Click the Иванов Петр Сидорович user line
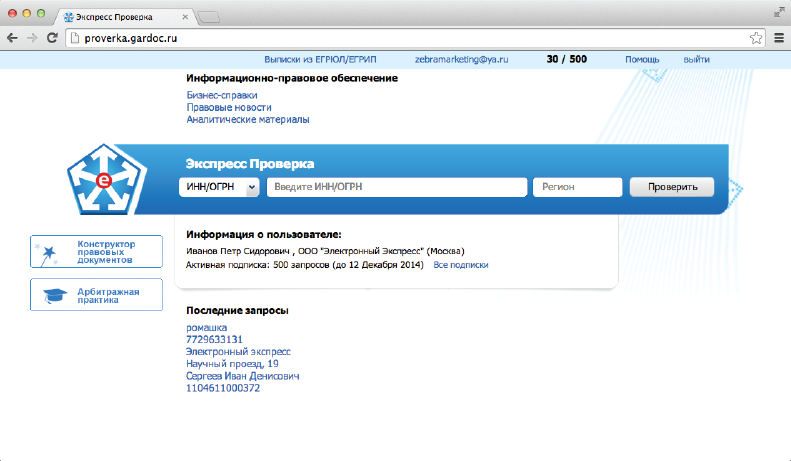 (x=325, y=251)
